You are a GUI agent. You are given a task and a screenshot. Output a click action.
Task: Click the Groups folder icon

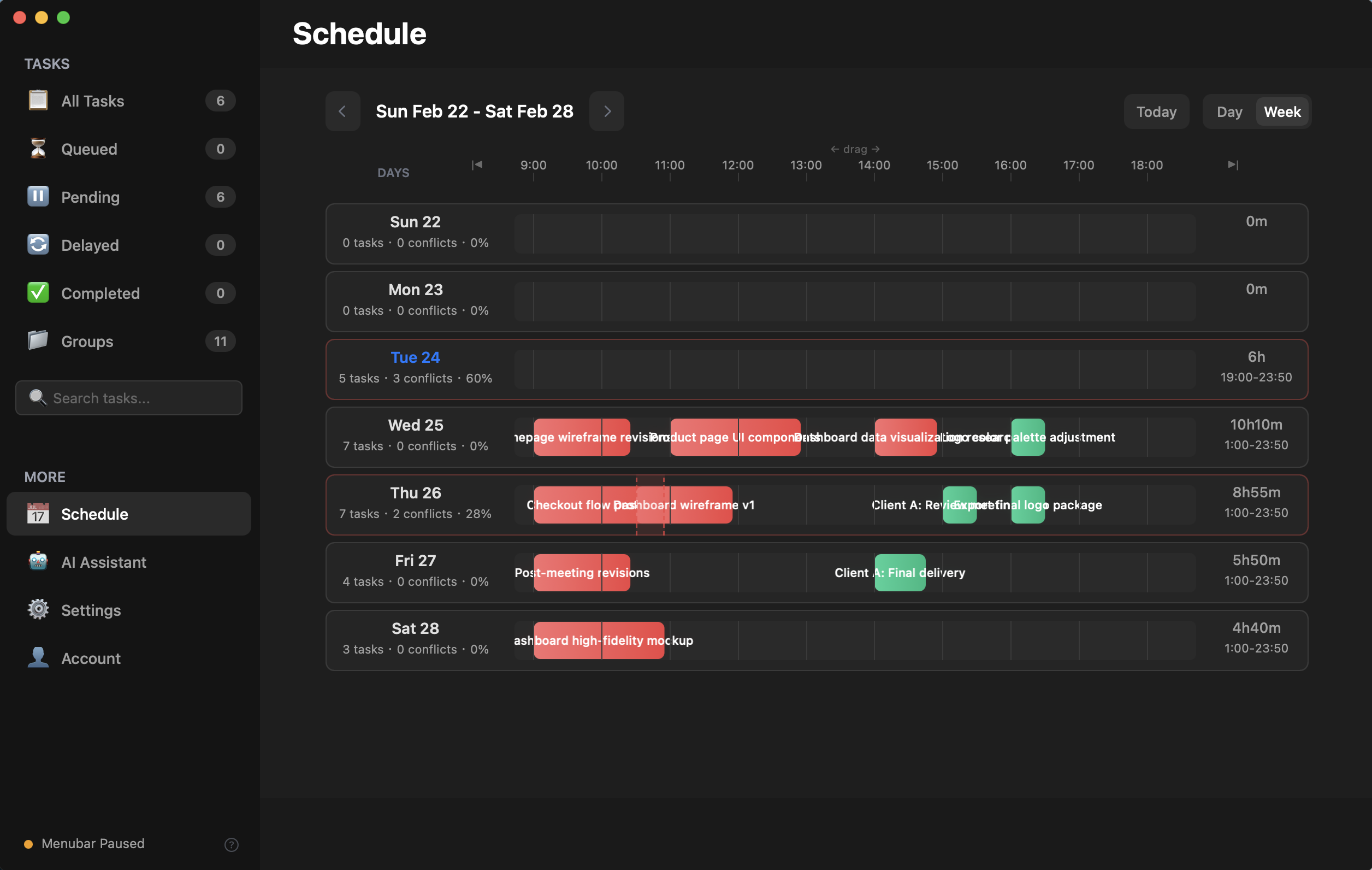click(x=38, y=341)
